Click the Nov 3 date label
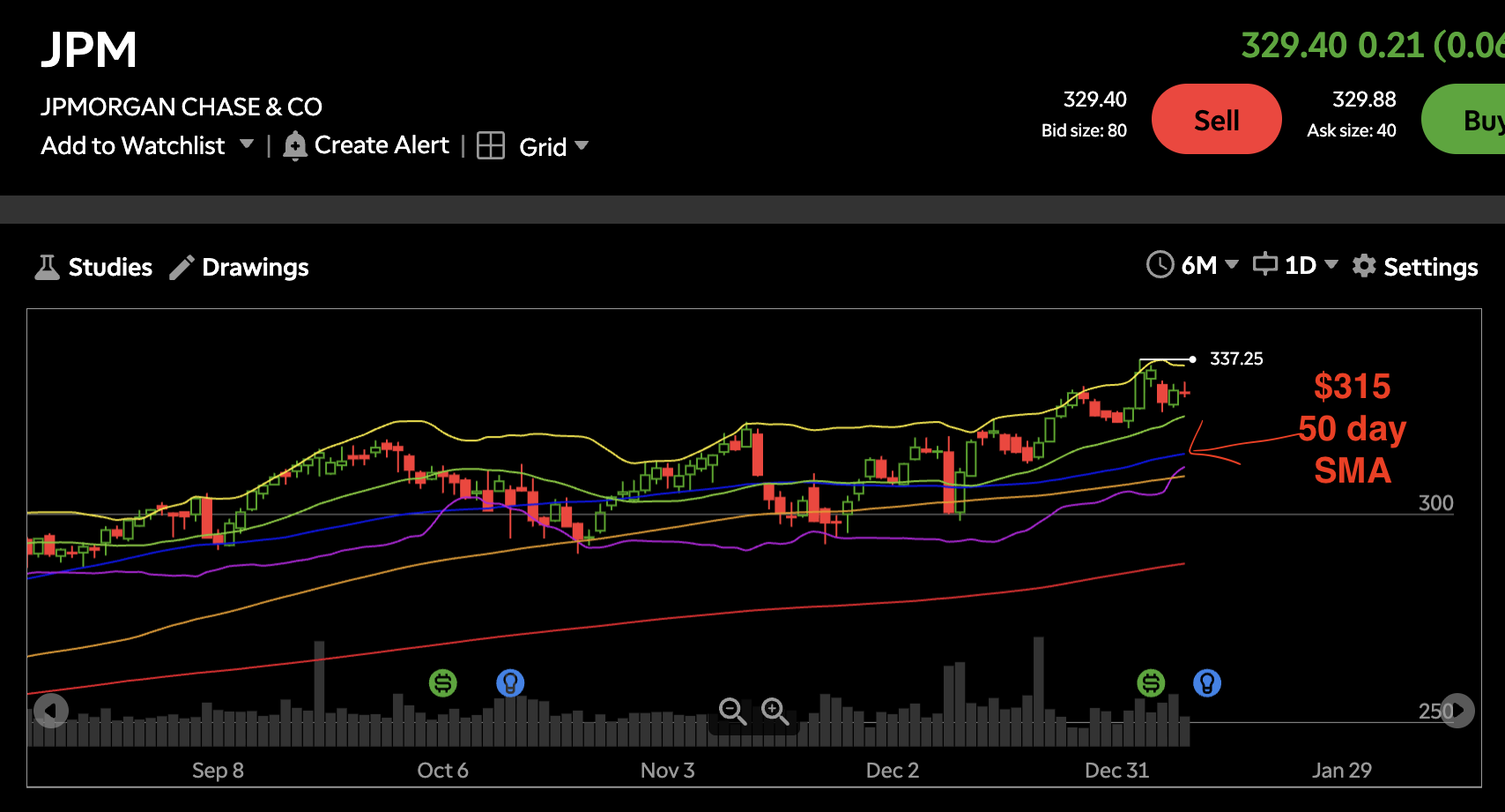Viewport: 1505px width, 812px height. [x=668, y=771]
